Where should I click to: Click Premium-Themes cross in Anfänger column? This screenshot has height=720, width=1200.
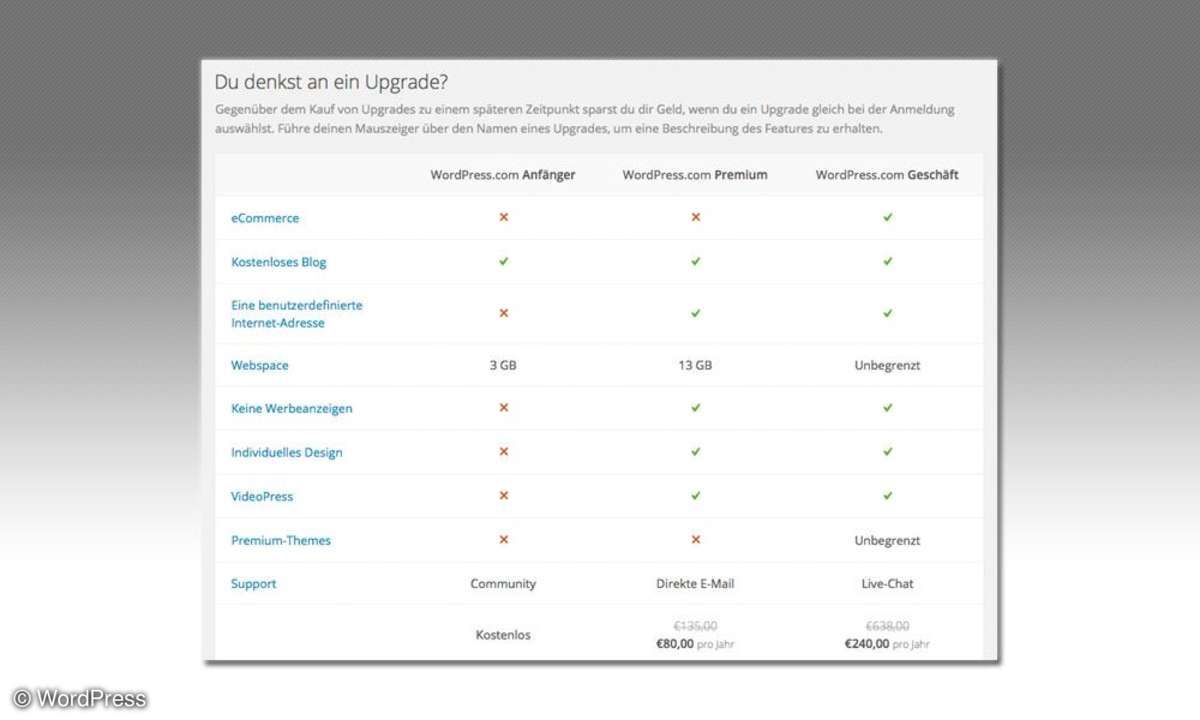(504, 540)
